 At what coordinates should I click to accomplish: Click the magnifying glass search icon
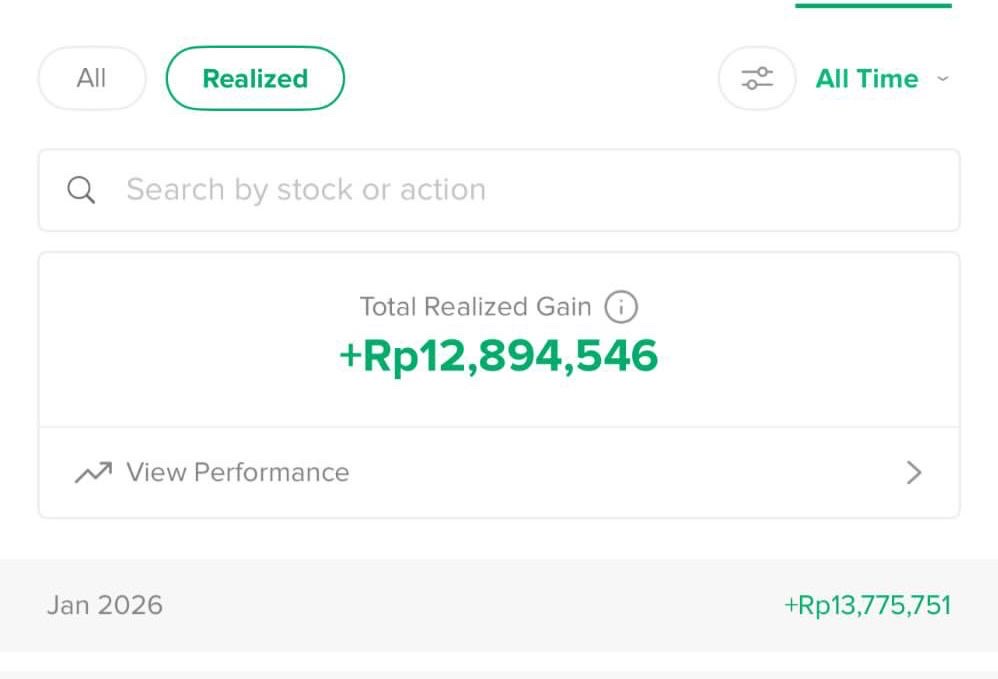(81, 190)
